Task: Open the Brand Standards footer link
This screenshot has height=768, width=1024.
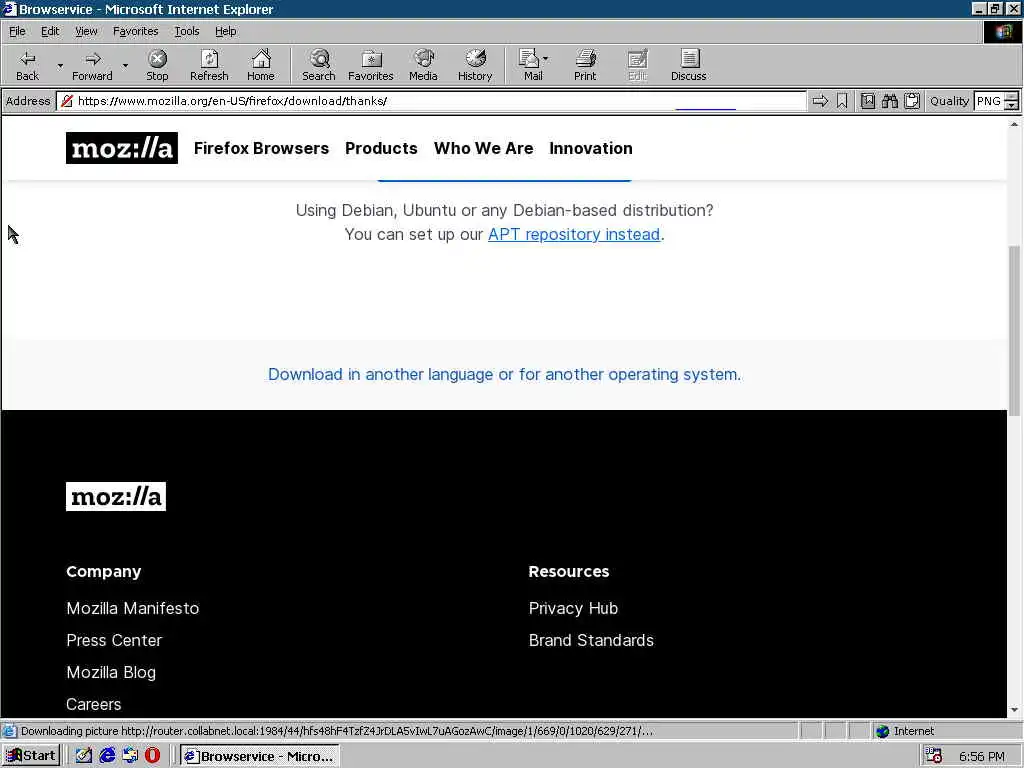Action: 591,640
